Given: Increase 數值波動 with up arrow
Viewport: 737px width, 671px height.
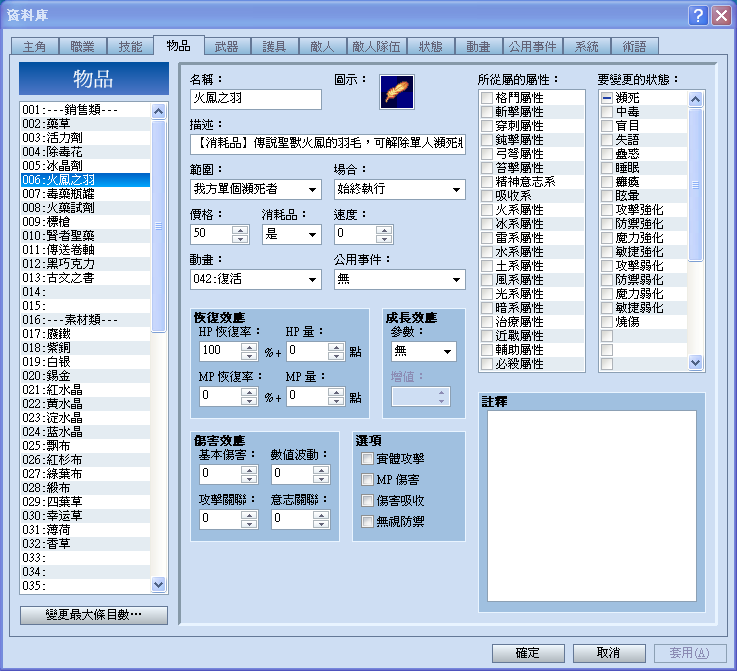Looking at the screenshot, I should click(321, 469).
